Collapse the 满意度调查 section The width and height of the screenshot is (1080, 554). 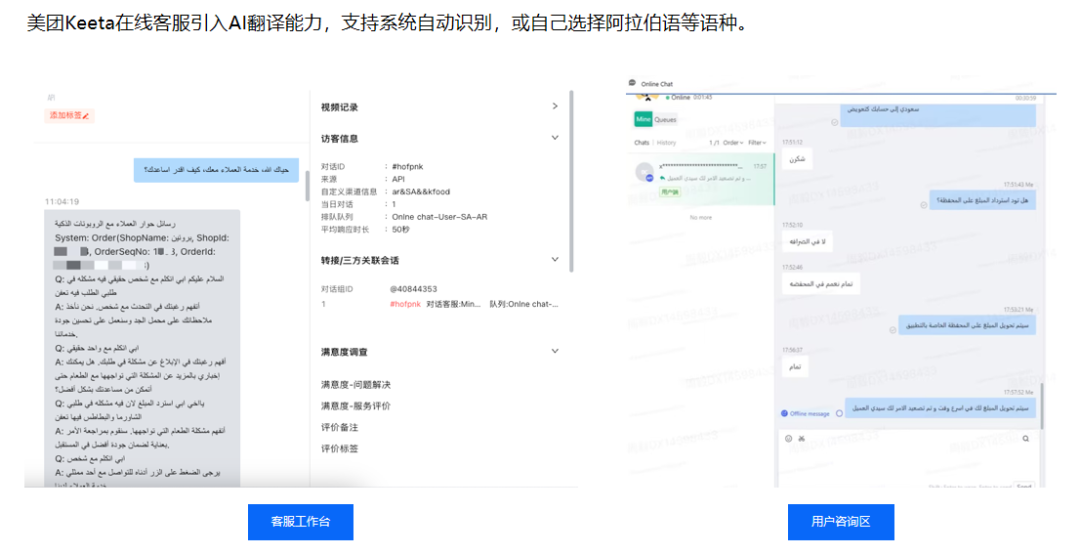click(554, 351)
